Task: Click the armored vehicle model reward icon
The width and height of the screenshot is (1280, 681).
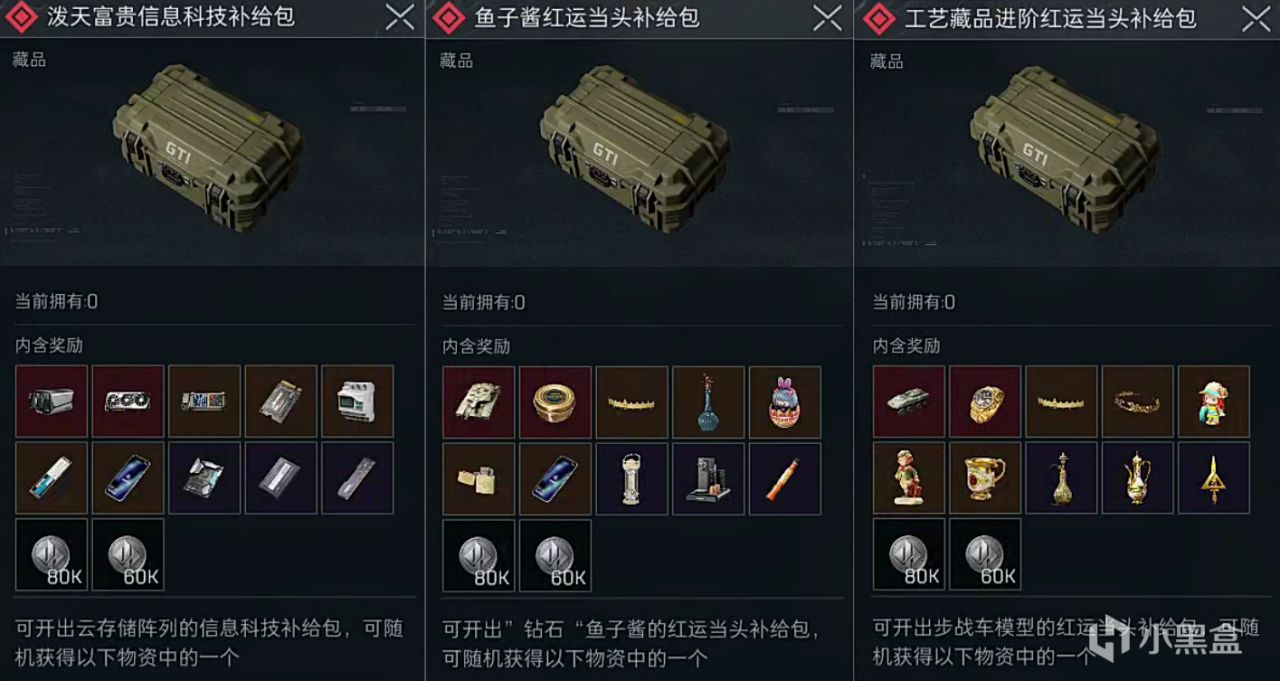Action: click(909, 402)
